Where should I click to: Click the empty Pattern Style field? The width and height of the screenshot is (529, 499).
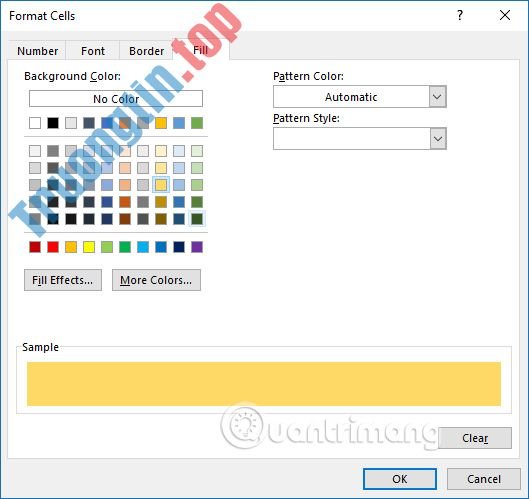[x=352, y=139]
